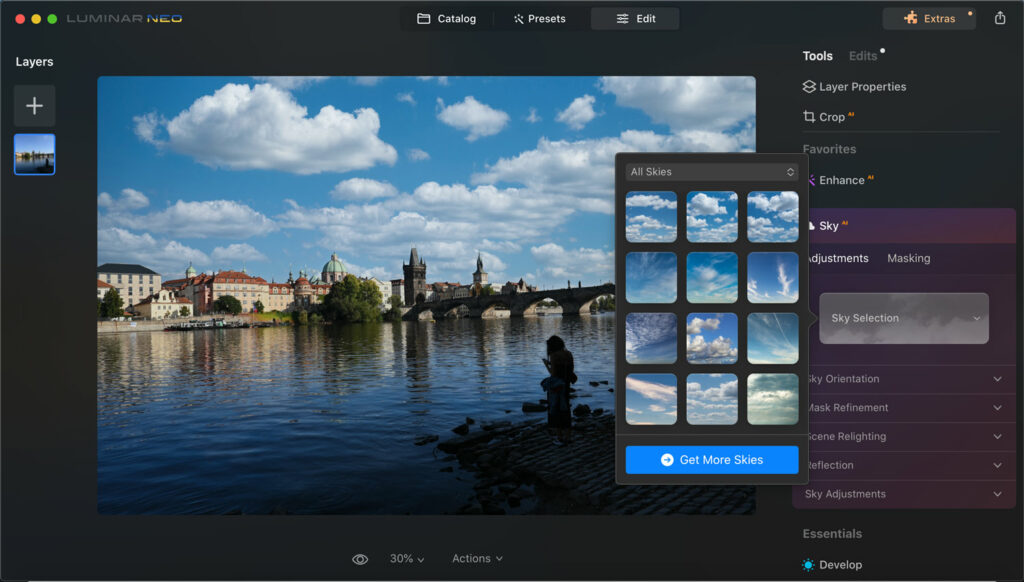Open the Catalog view
This screenshot has width=1024, height=582.
447,19
